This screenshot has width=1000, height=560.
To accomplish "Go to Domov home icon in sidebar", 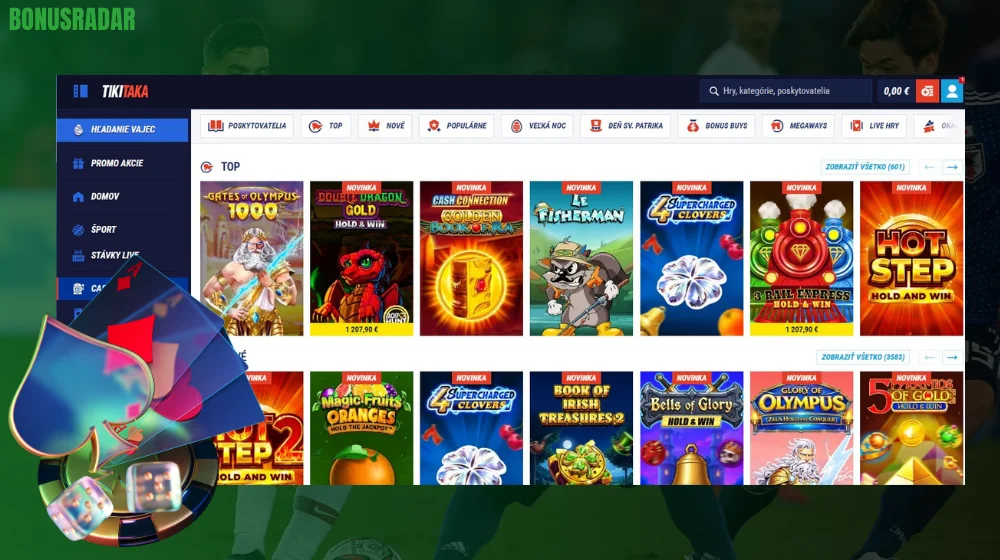I will pyautogui.click(x=78, y=197).
